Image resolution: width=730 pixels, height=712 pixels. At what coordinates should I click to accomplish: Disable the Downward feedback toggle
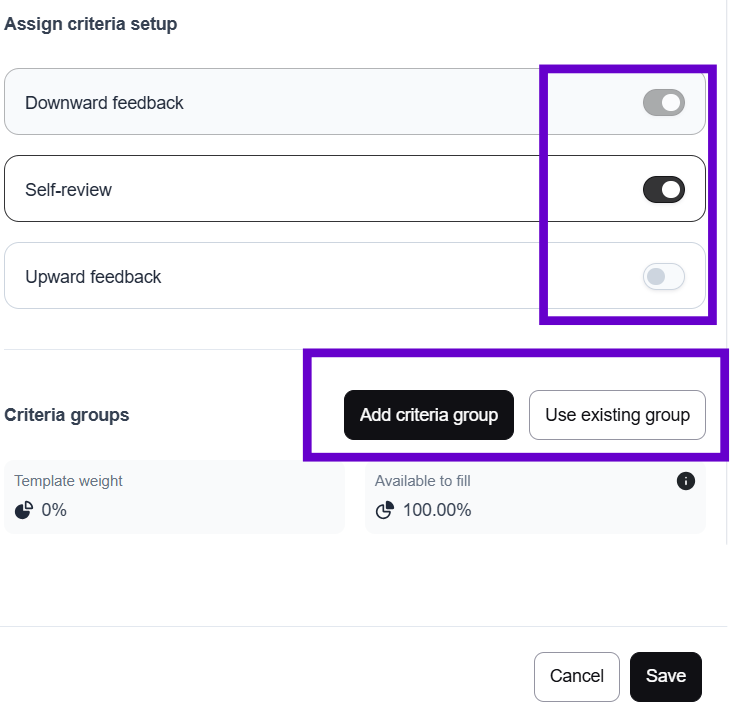(663, 102)
